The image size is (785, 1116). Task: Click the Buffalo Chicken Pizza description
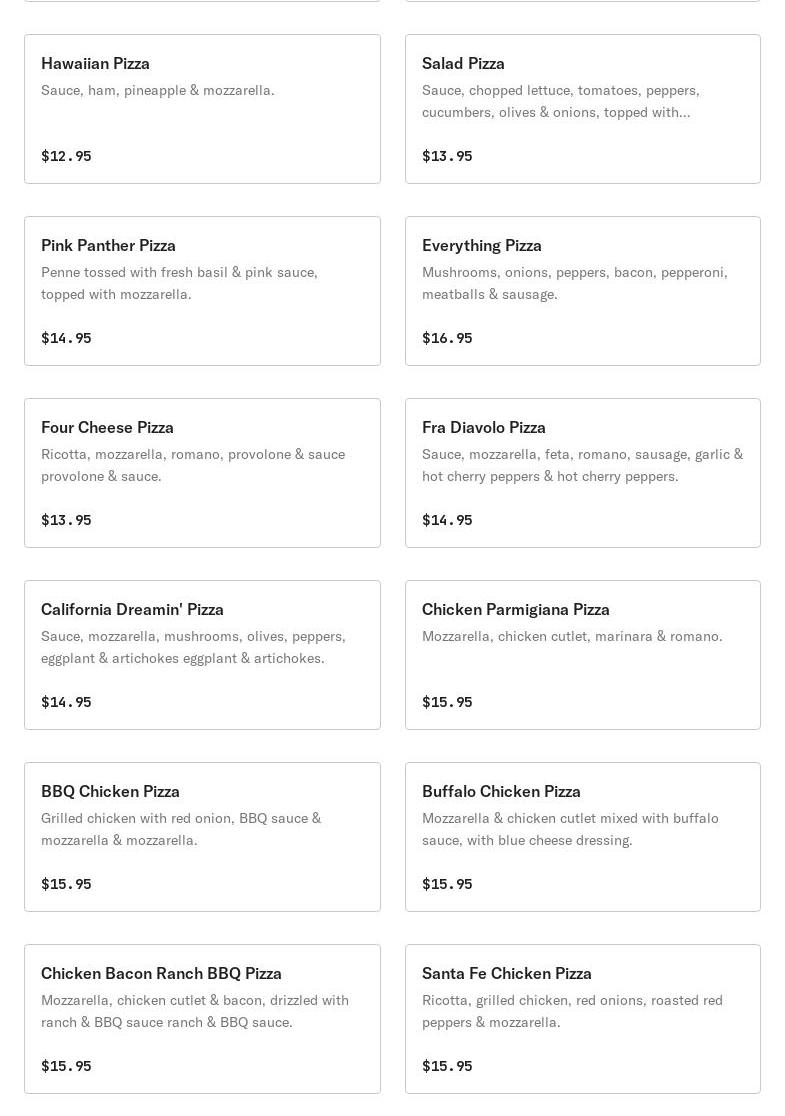tap(570, 829)
